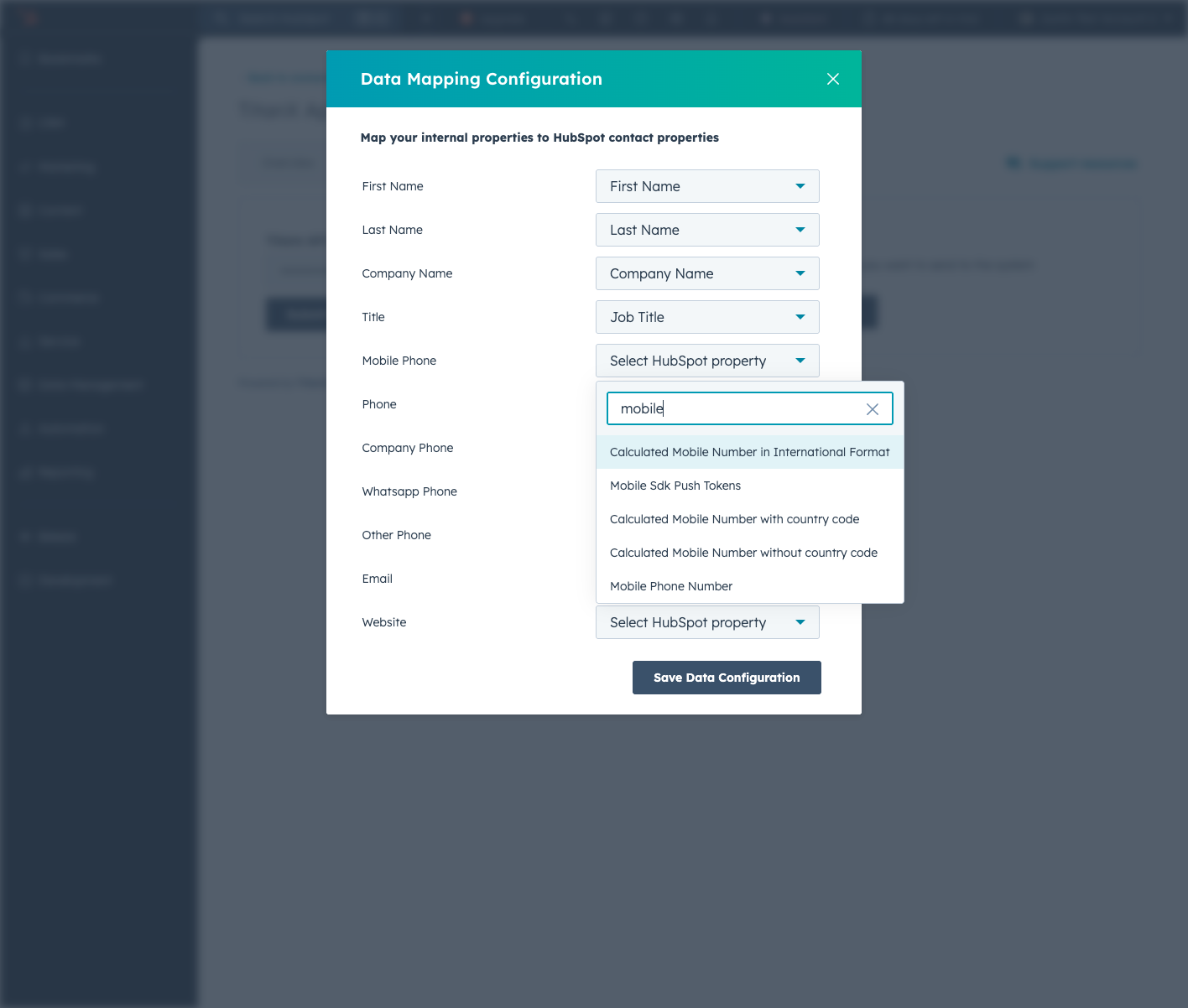Open the Job Title property dropdown
The image size is (1188, 1008).
tap(707, 317)
